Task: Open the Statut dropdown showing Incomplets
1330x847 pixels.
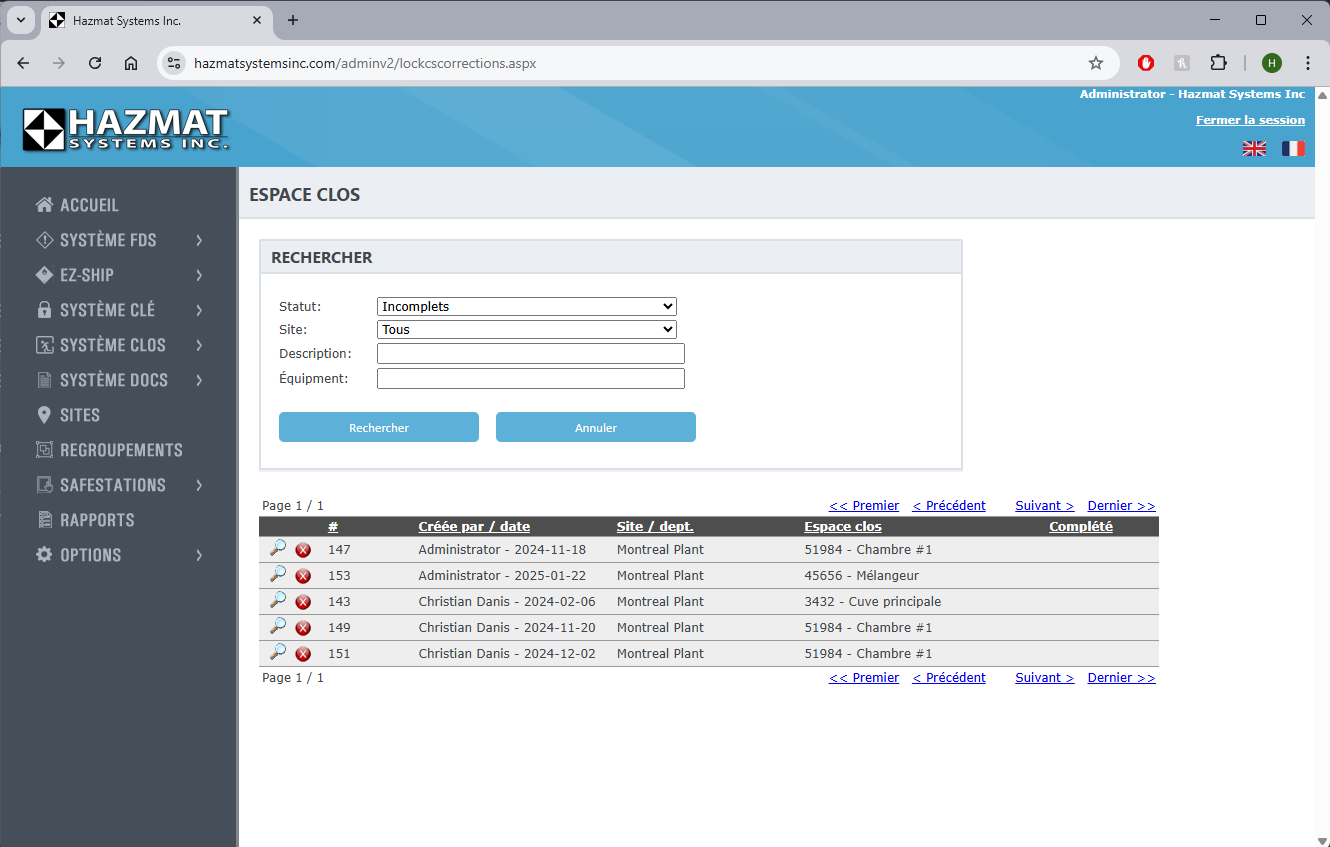Action: coord(527,307)
